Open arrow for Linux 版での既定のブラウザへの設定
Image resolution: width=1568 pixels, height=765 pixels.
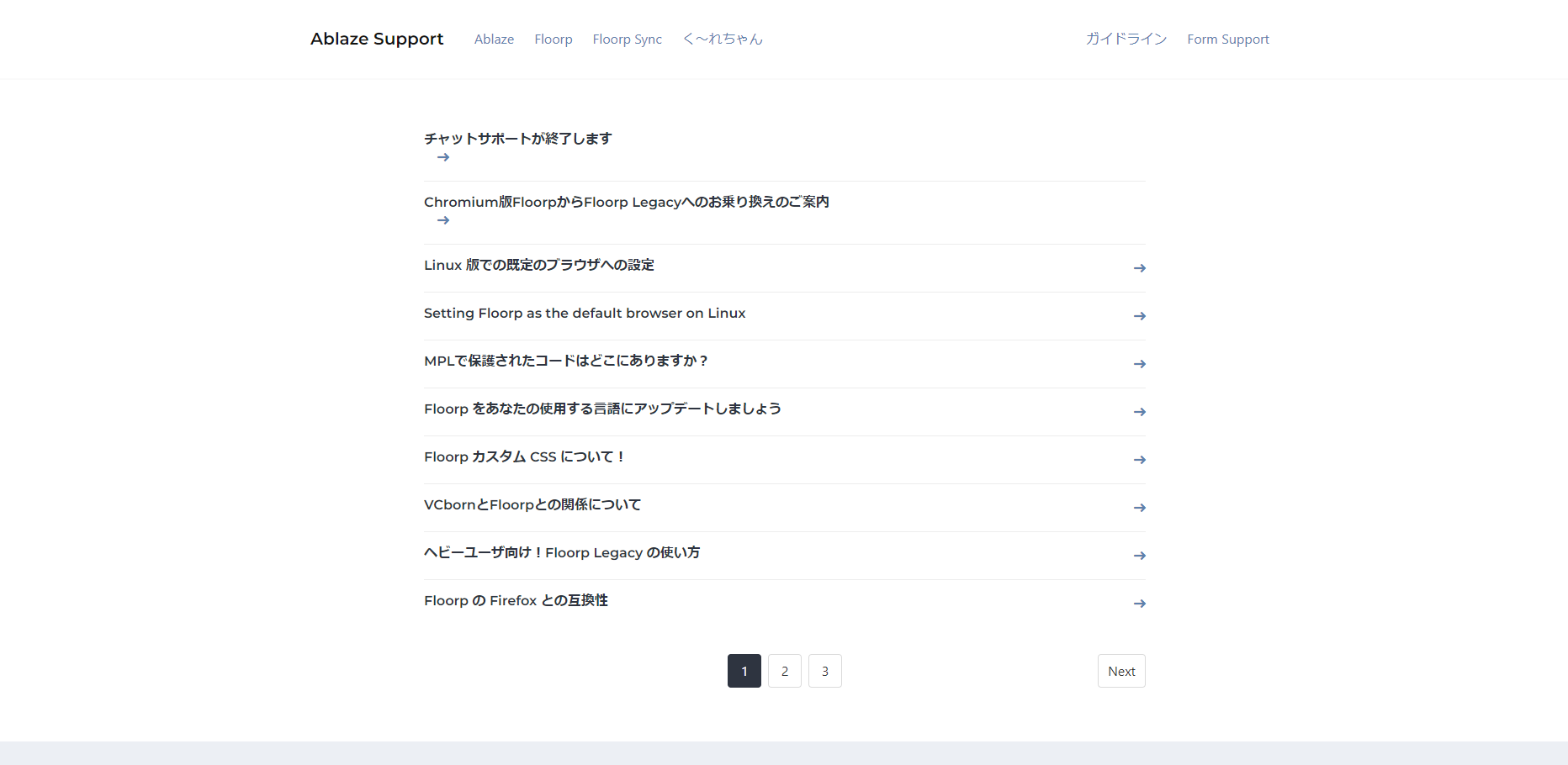tap(1140, 268)
